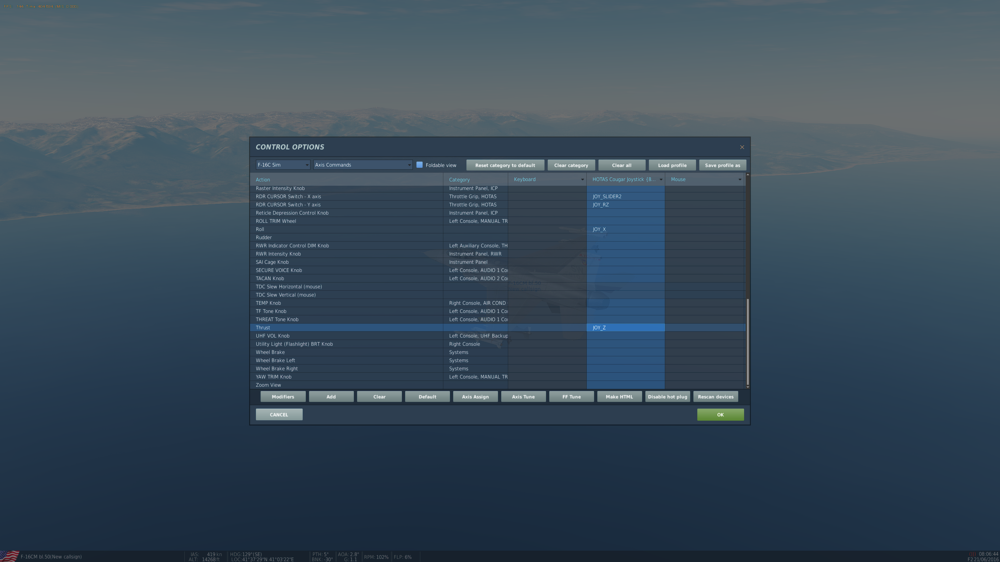Select the THREAT Tone Knob row
The width and height of the screenshot is (1000, 562).
click(497, 320)
